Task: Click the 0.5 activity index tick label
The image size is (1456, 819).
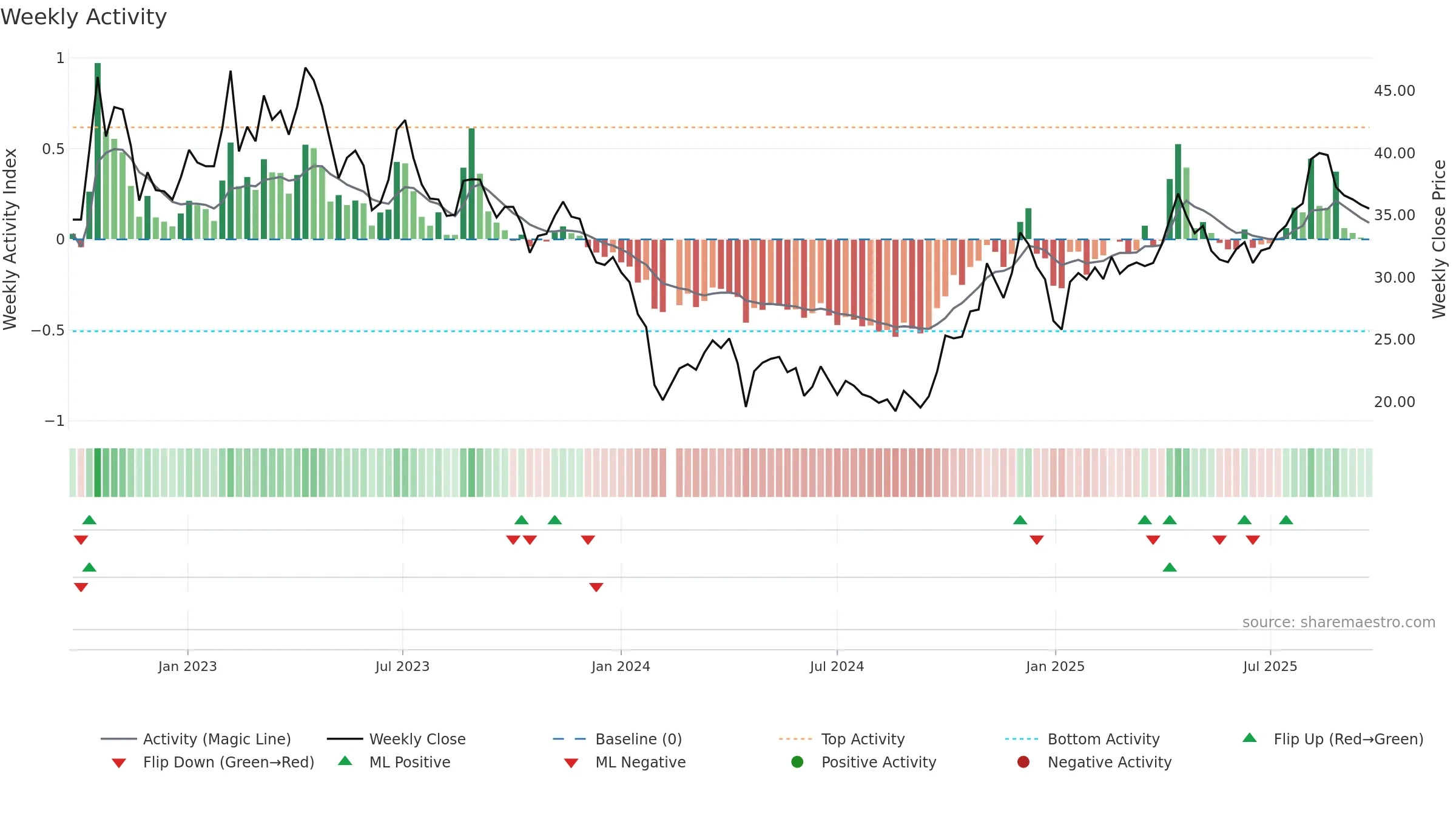Action: [53, 149]
